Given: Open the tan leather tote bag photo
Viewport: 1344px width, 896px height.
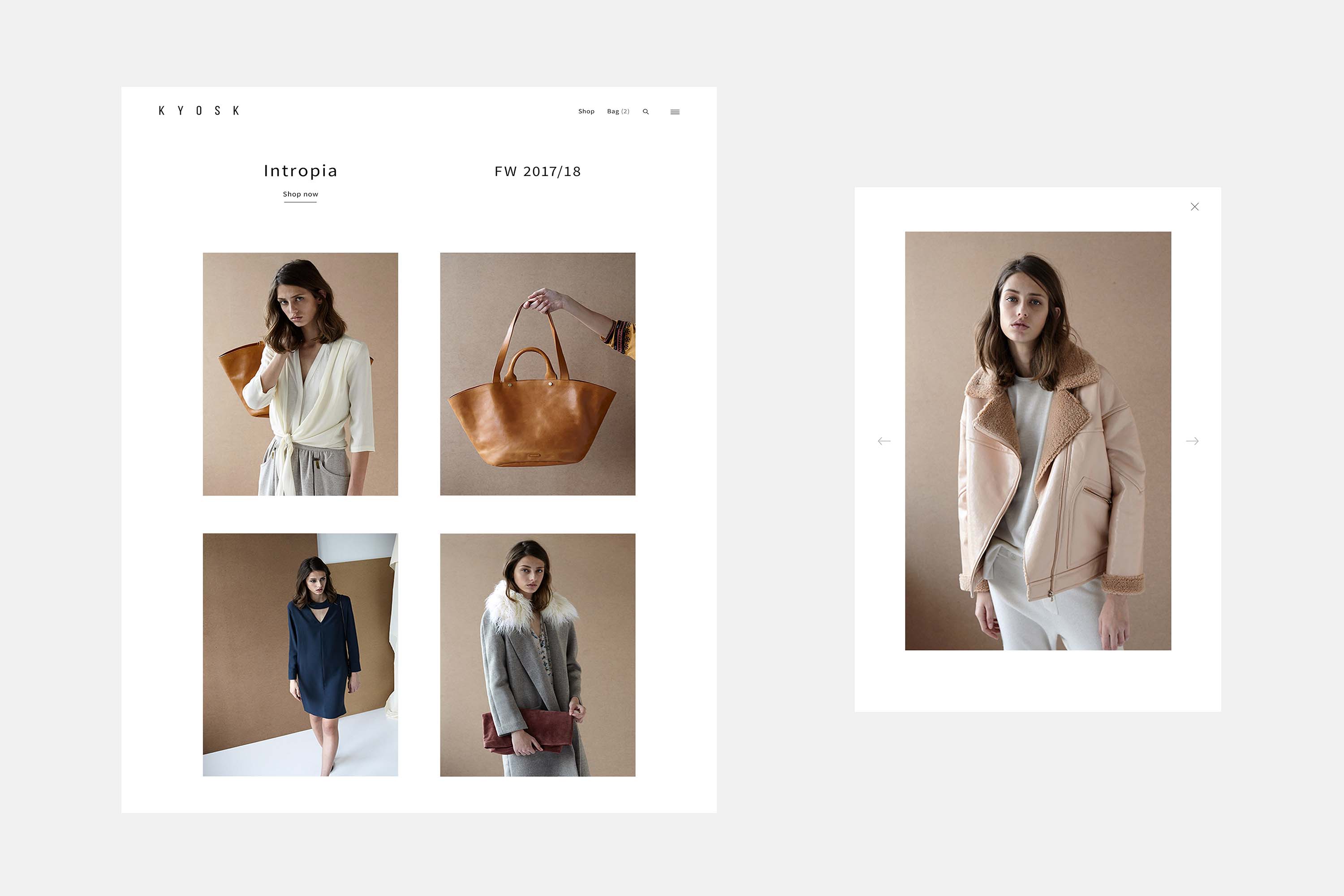Looking at the screenshot, I should [x=538, y=374].
